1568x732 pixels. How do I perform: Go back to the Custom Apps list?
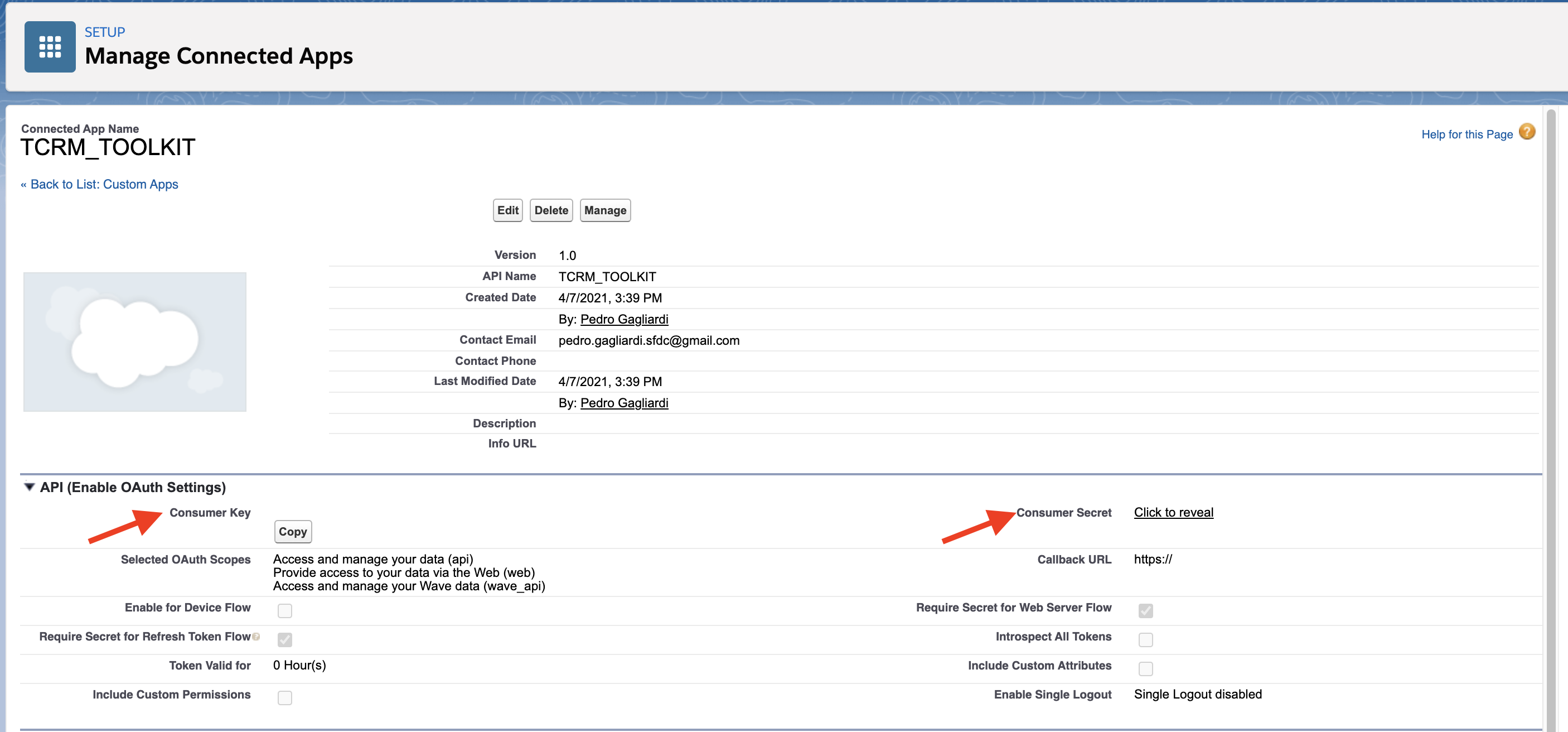pyautogui.click(x=100, y=185)
